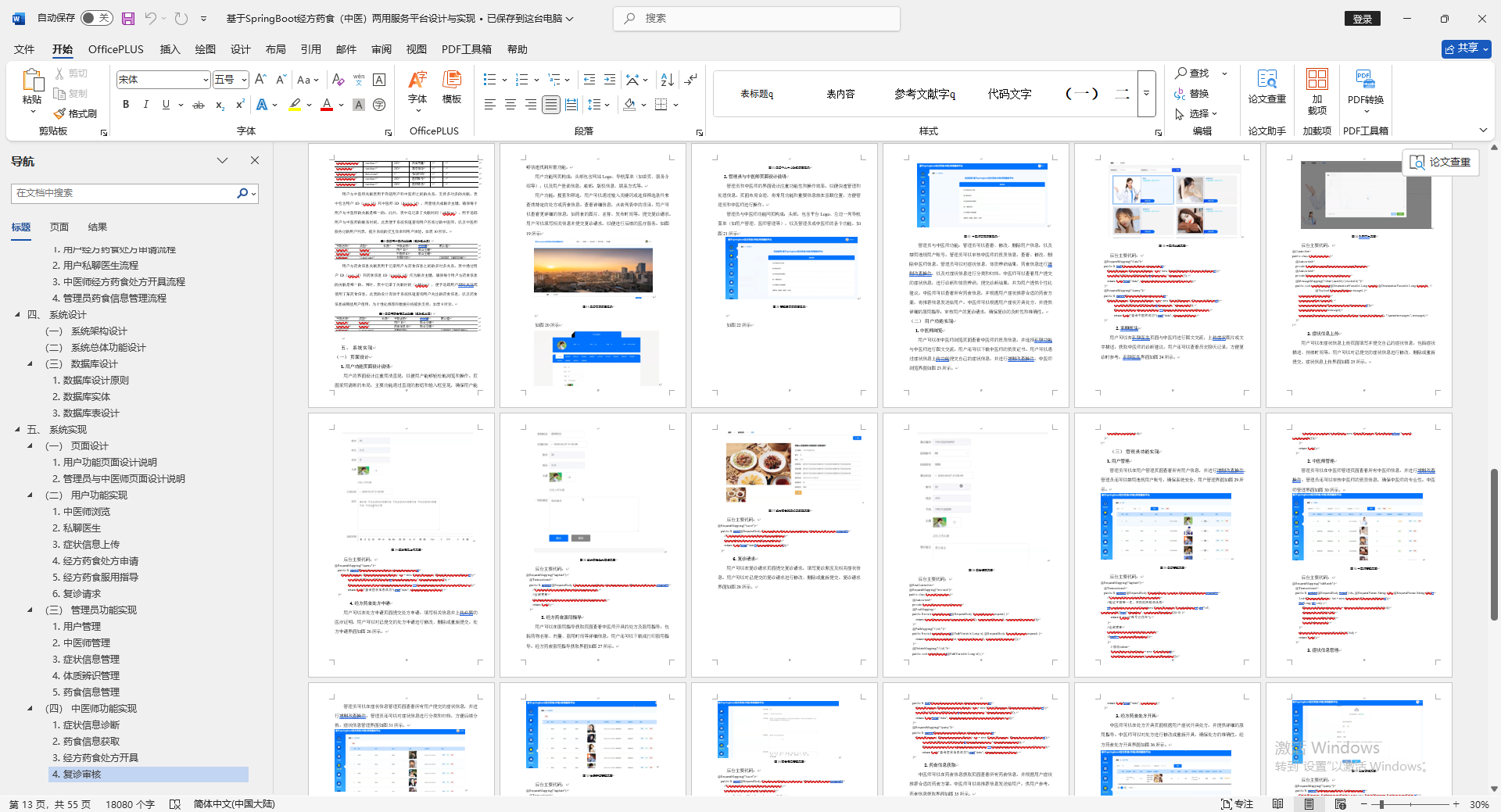The height and width of the screenshot is (812, 1501).
Task: Switch to web layout view in status bar
Action: pyautogui.click(x=1341, y=803)
